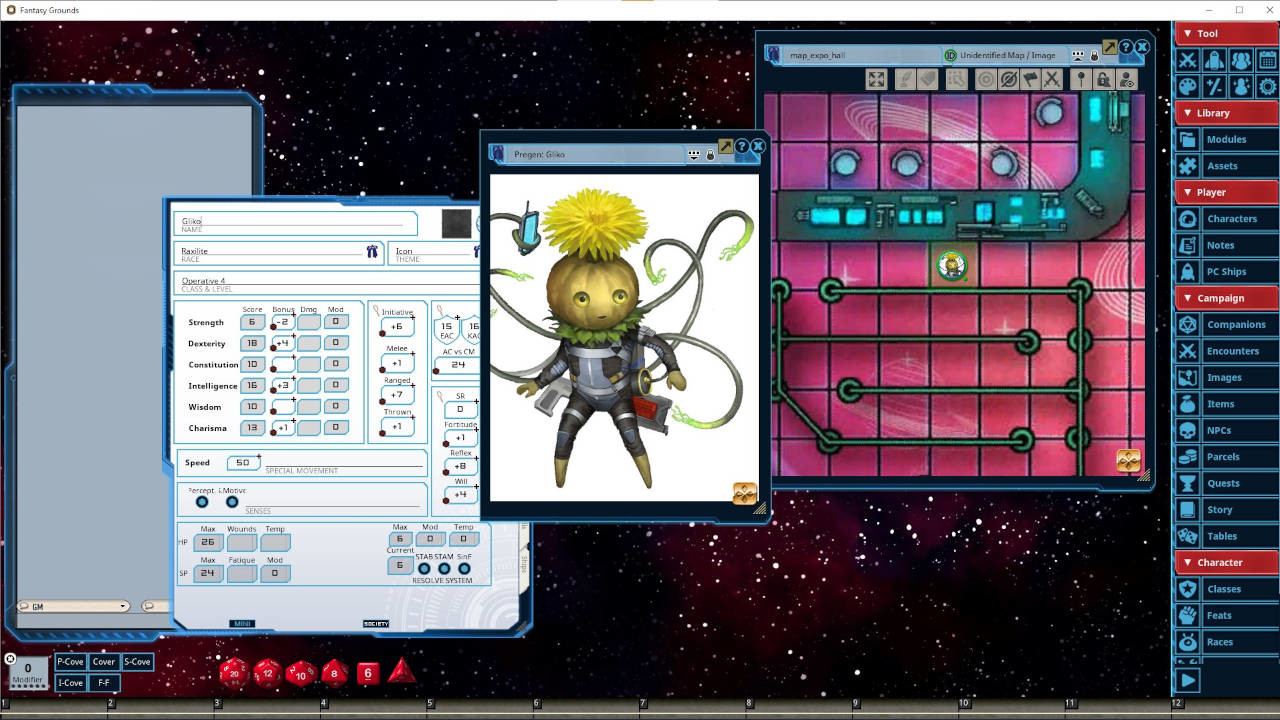Click the crossed swords icon in map toolbar
This screenshot has width=1280, height=720.
1052,80
